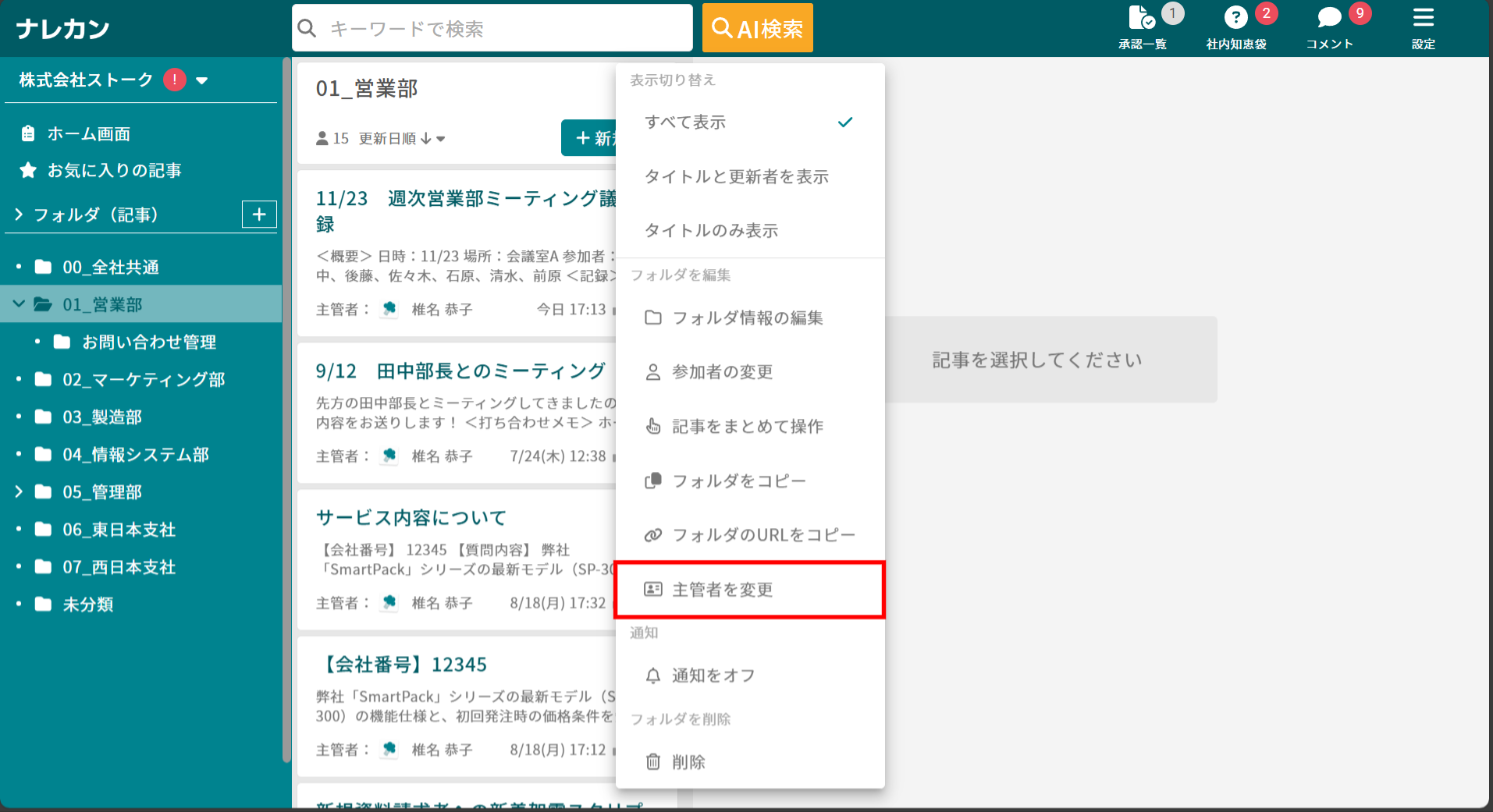Open the 社内知恵袋 question icon

[1235, 19]
